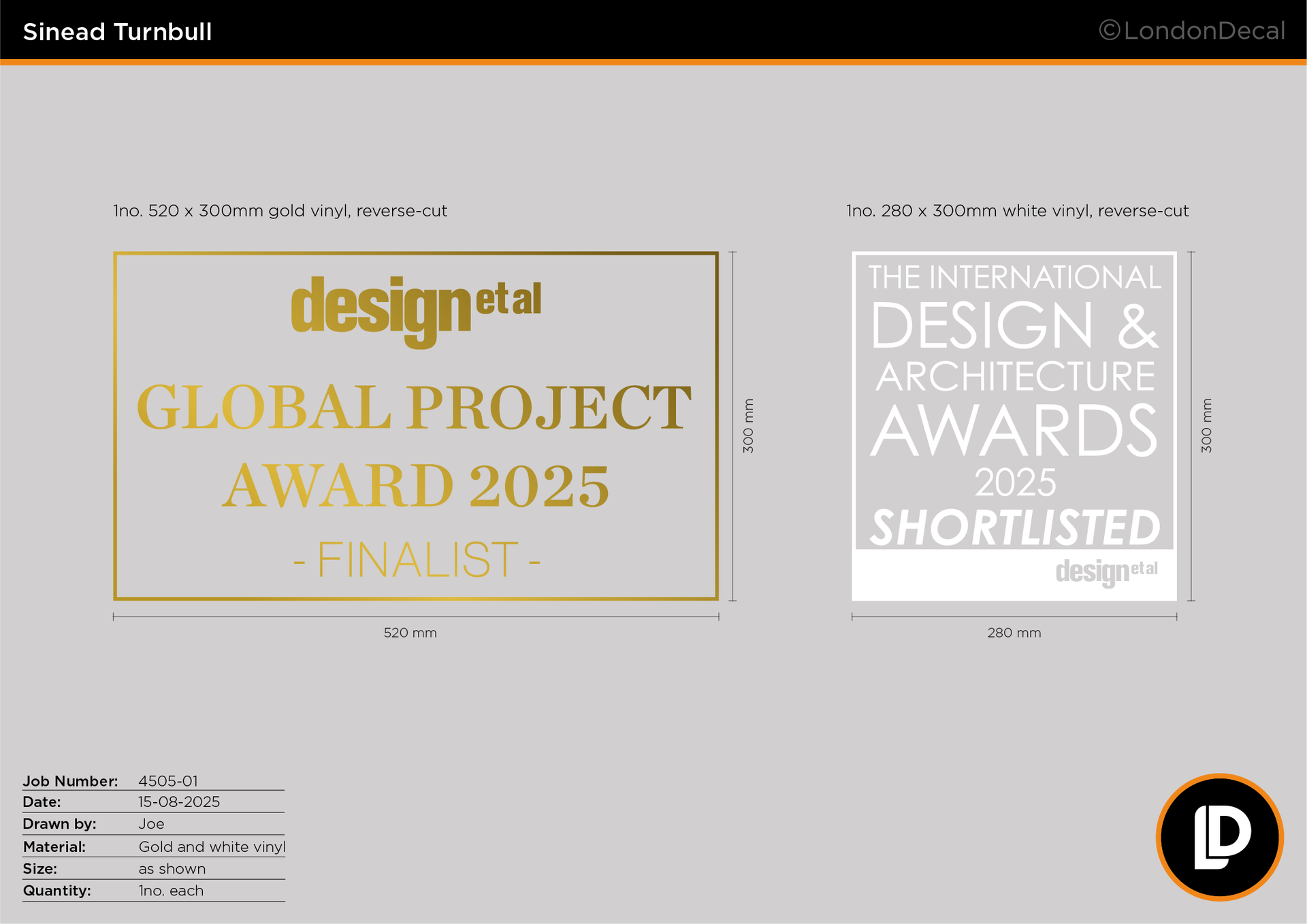Click the orange stripe under the header
Screen dimensions: 1307x924
tap(653, 62)
